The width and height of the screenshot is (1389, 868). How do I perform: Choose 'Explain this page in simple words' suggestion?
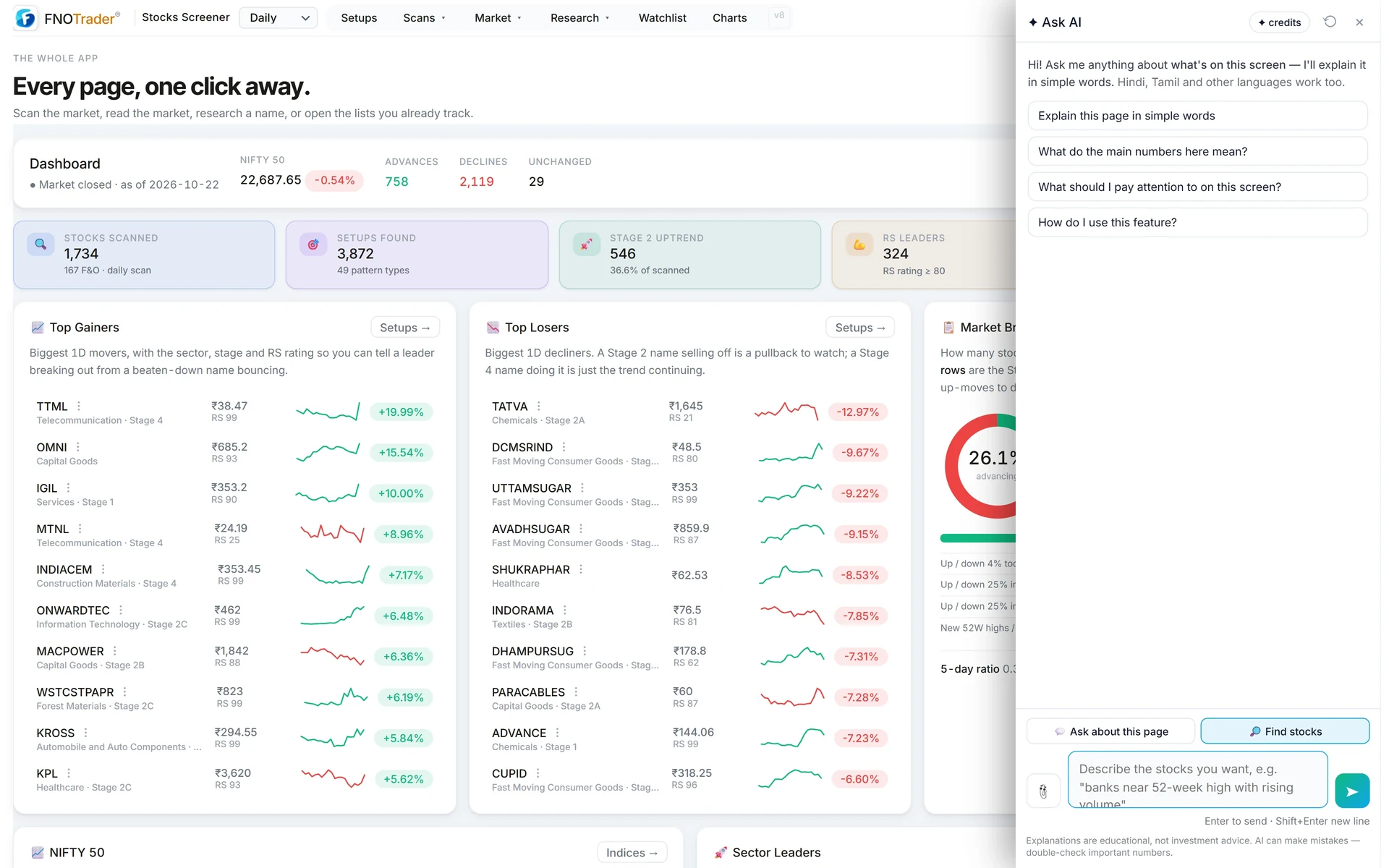click(1197, 116)
